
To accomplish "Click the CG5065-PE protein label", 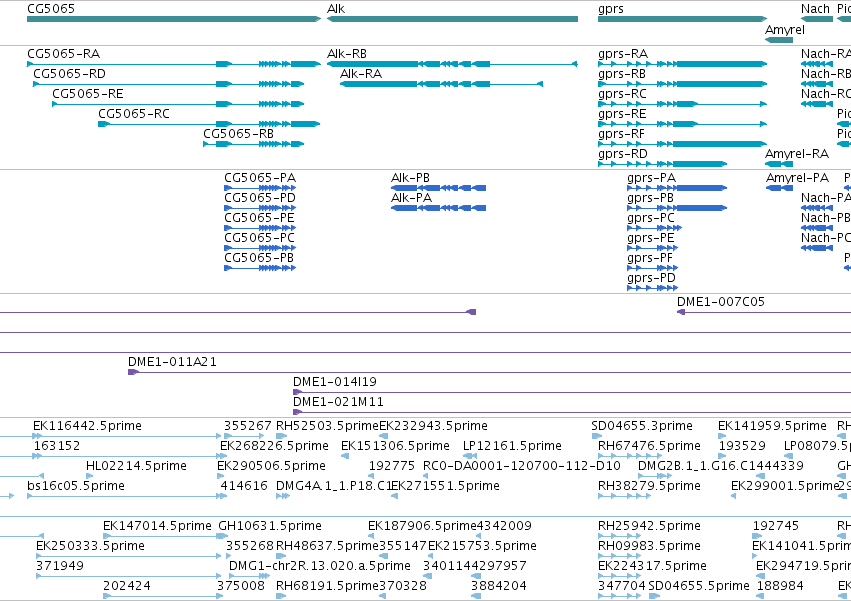I will [259, 218].
